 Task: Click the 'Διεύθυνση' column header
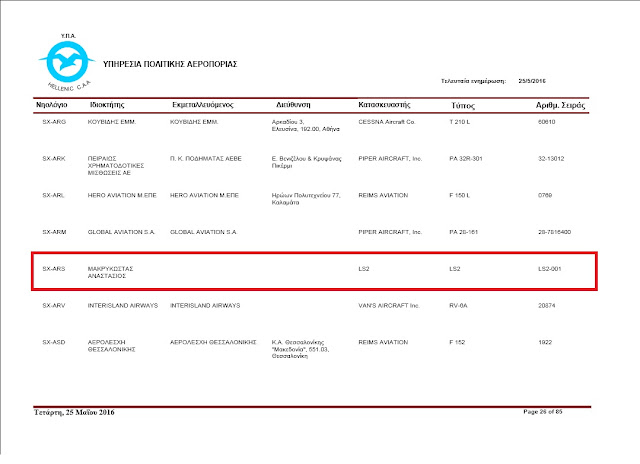point(293,105)
